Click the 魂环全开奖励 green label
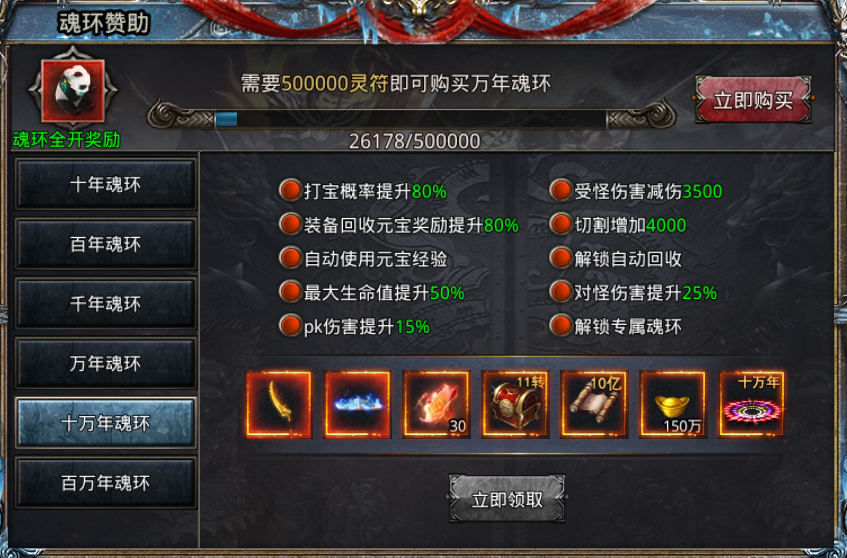This screenshot has height=558, width=847. (66, 140)
